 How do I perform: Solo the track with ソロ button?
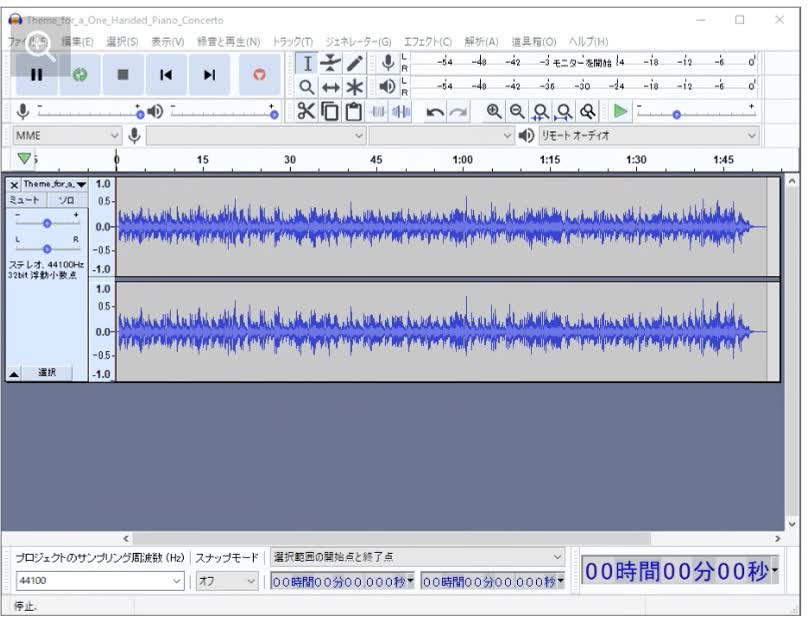[67, 200]
